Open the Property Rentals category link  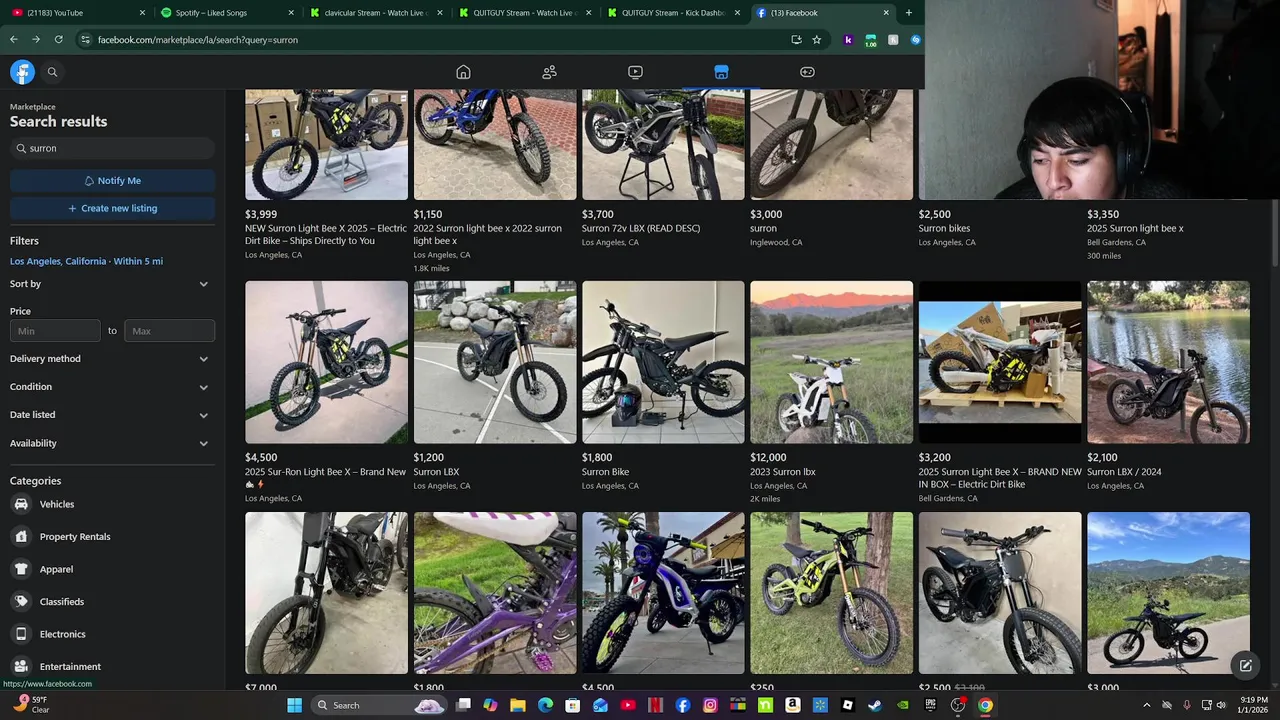click(75, 537)
